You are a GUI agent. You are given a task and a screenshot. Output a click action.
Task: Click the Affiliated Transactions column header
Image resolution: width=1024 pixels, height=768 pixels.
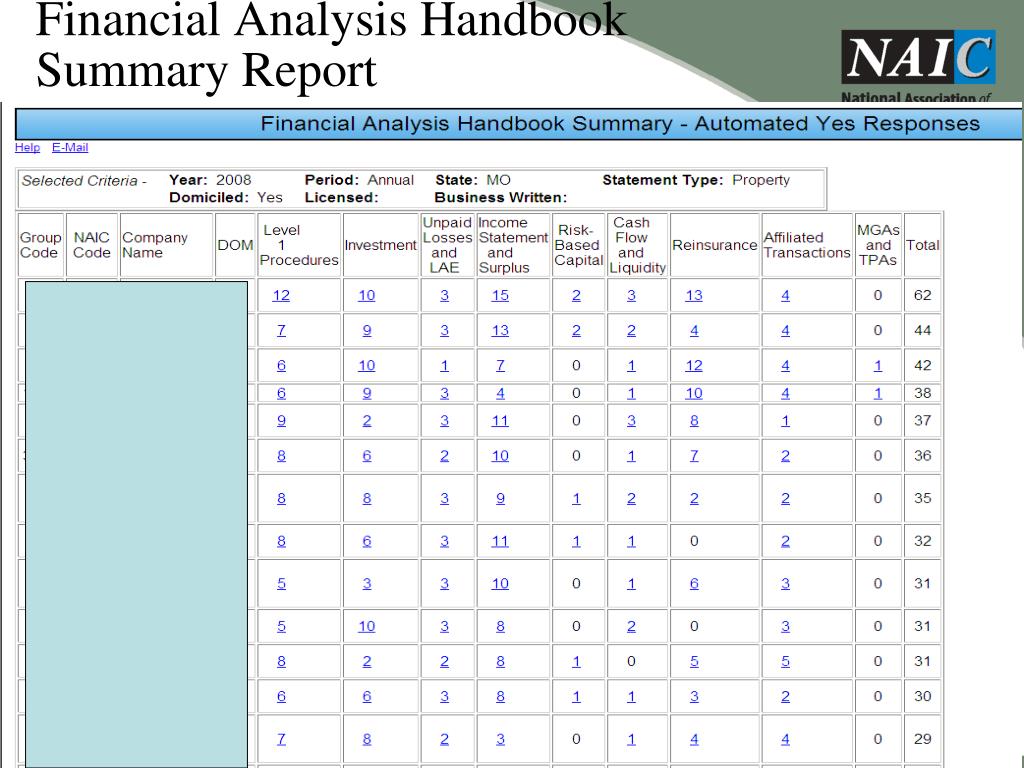807,245
